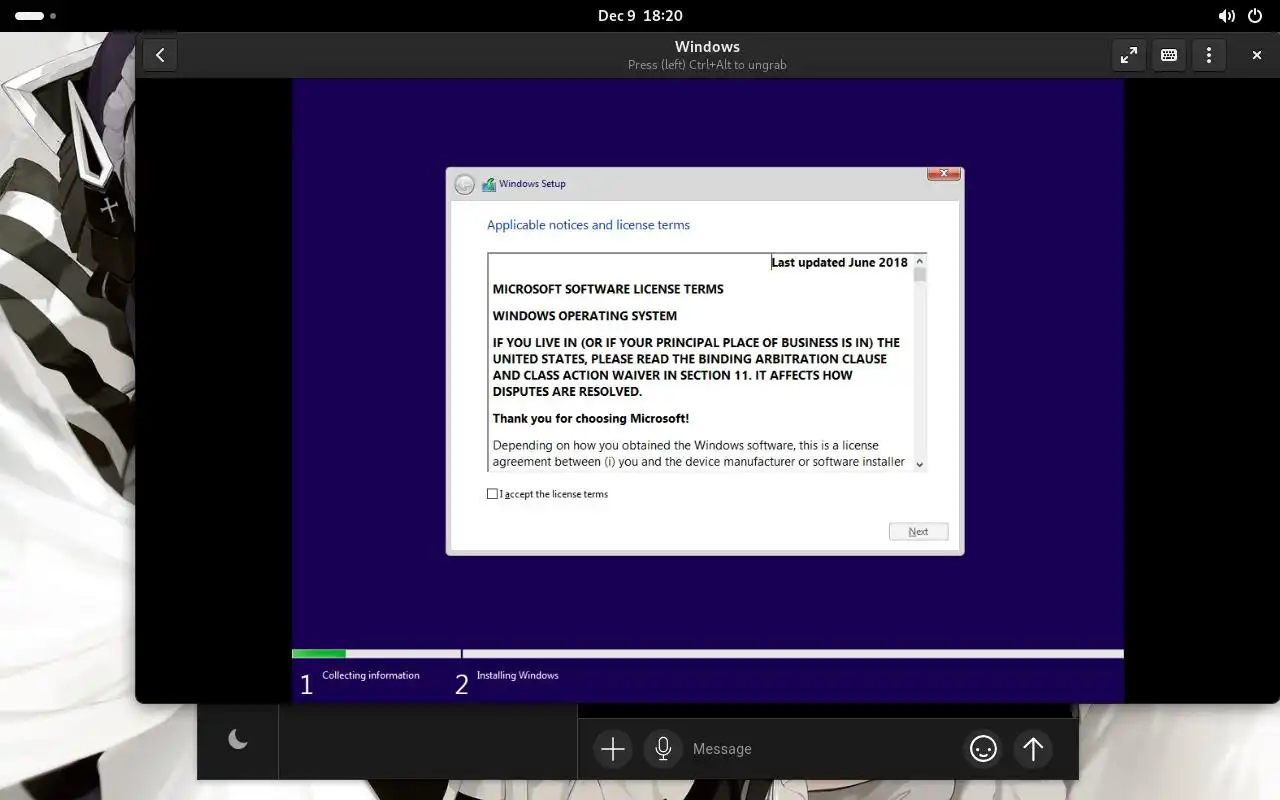Click the green setup progress bar
Viewport: 1280px width, 800px height.
point(319,654)
